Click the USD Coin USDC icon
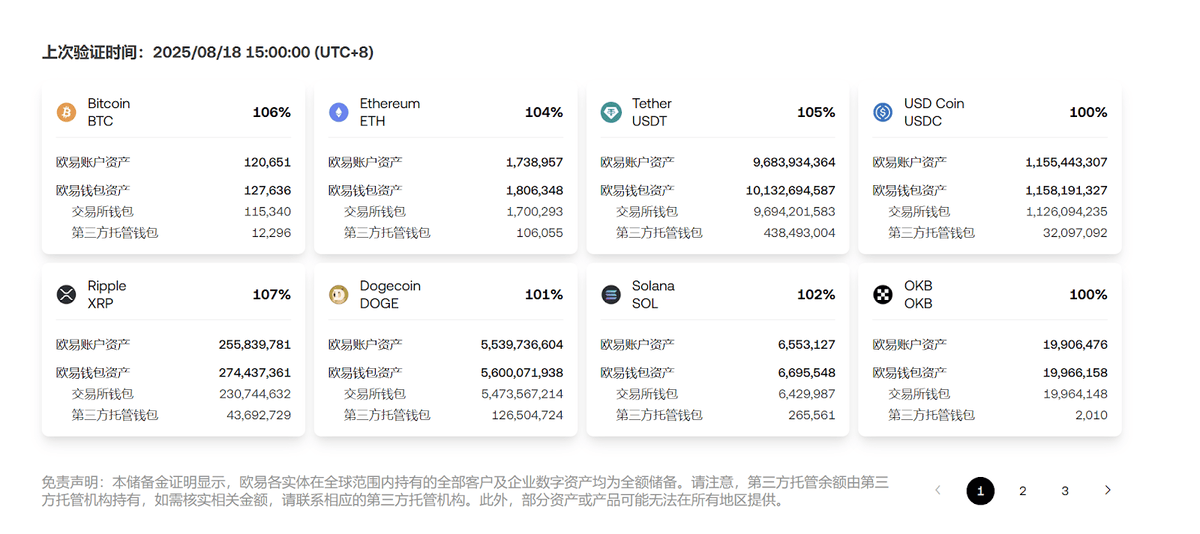The height and width of the screenshot is (534, 1200). (x=882, y=112)
